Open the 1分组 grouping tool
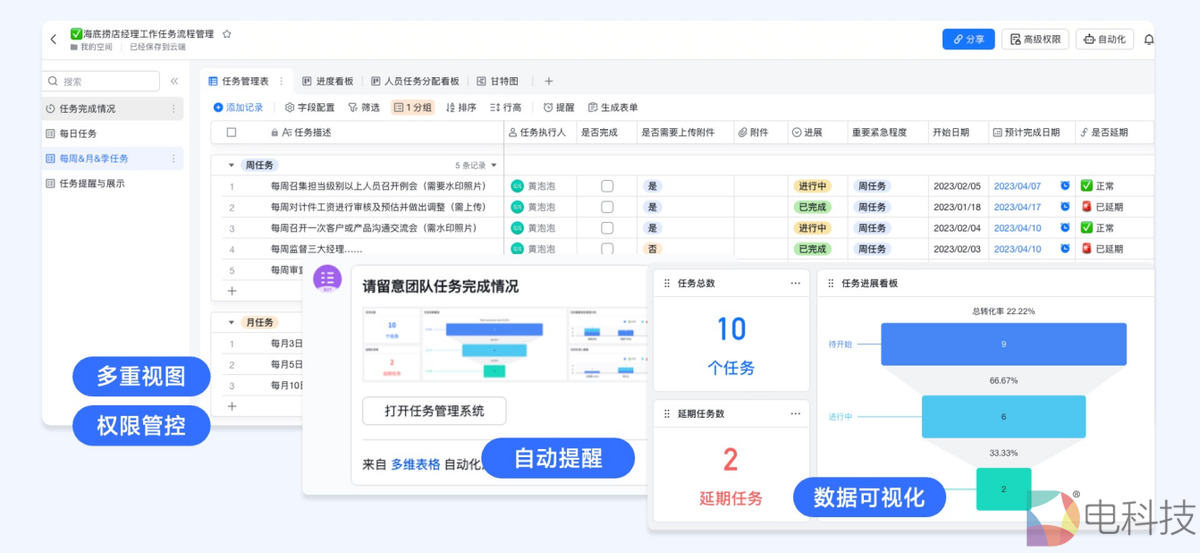 tap(413, 107)
